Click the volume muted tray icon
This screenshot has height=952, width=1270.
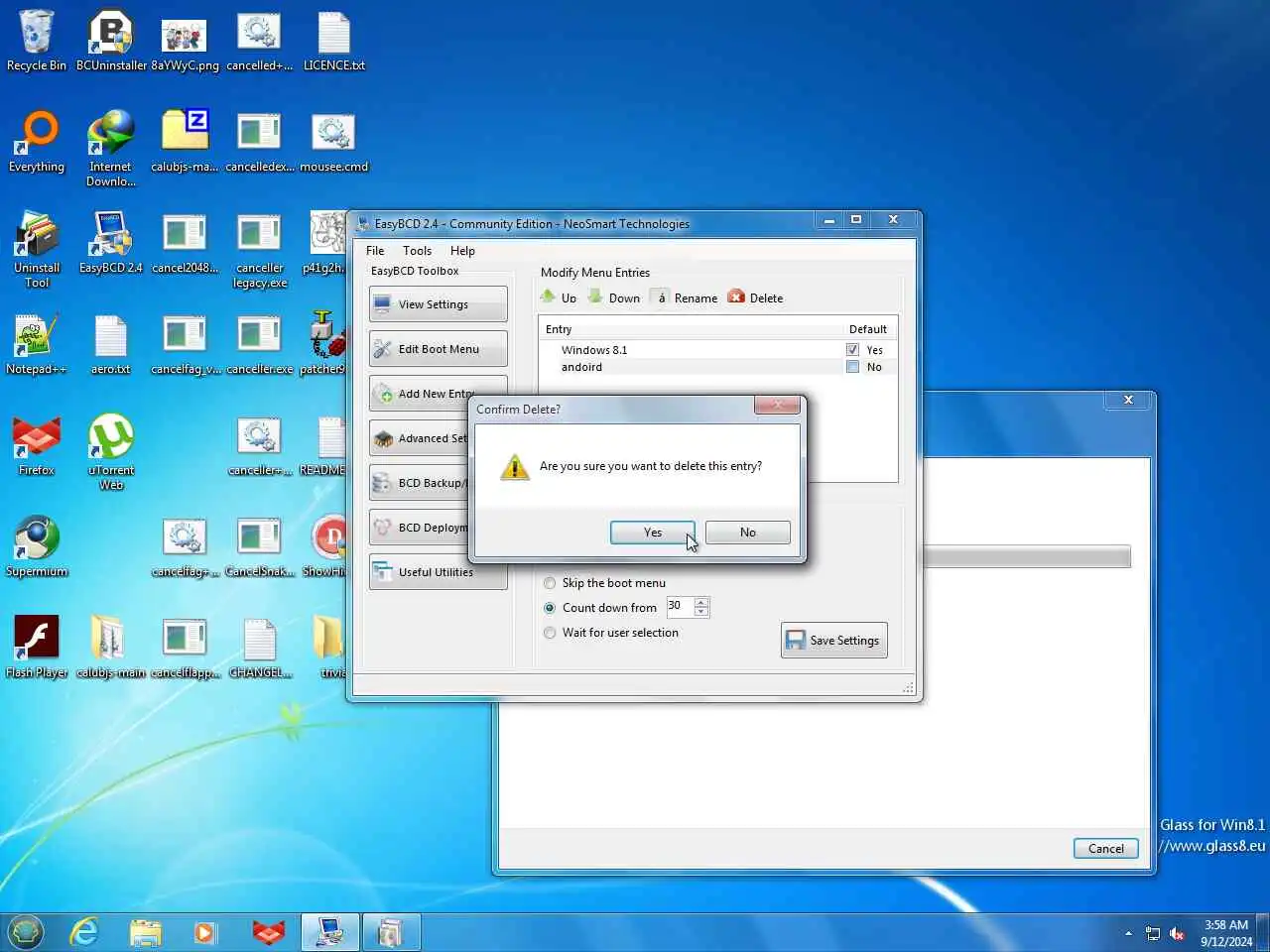pyautogui.click(x=1177, y=933)
